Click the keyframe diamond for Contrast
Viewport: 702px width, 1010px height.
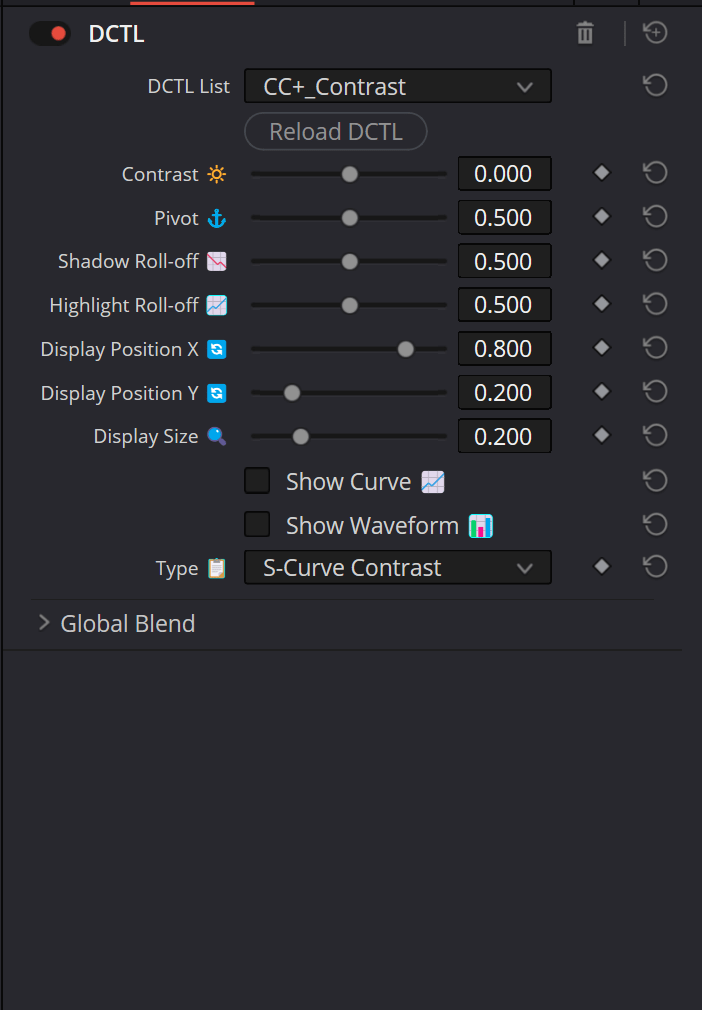point(601,172)
